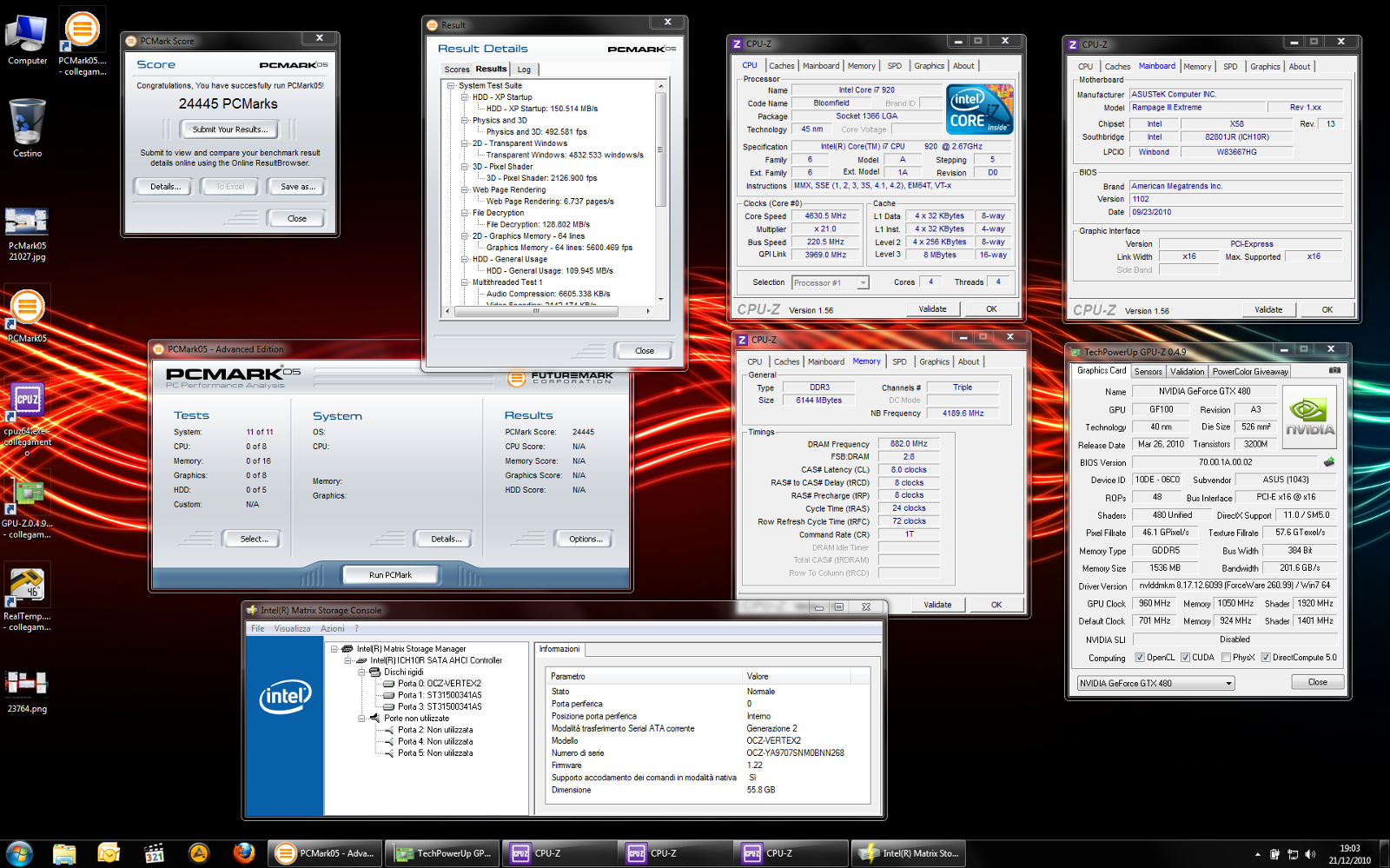Click scroll-down arrow in Result Details tree

[x=660, y=300]
